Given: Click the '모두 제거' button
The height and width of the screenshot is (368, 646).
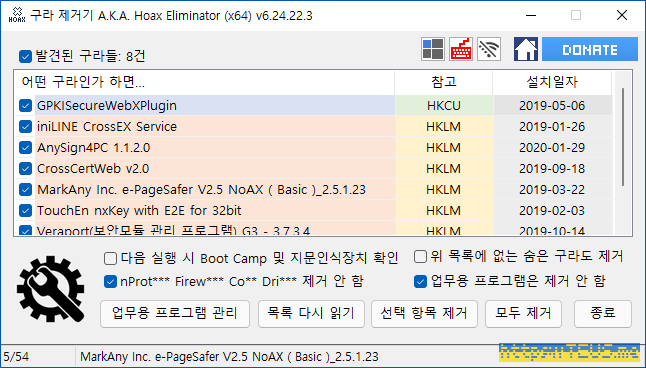Looking at the screenshot, I should click(x=523, y=314).
